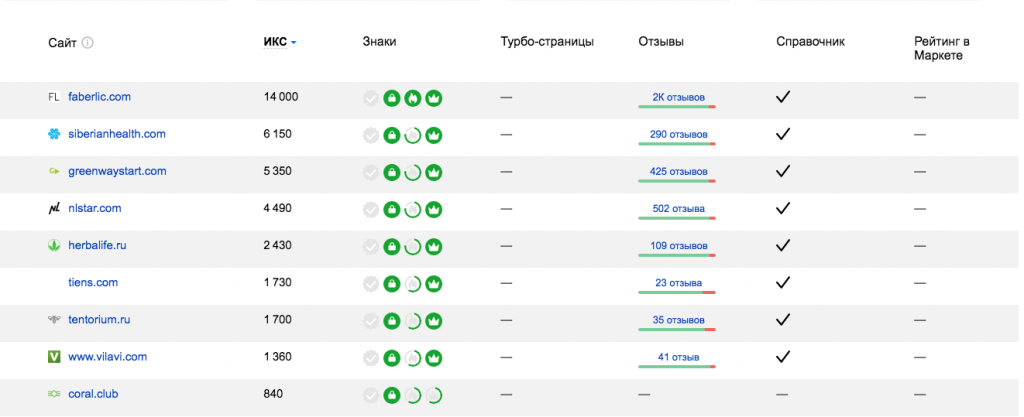Click the greenwaystart.com favicon
The height and width of the screenshot is (417, 1024).
coord(54,172)
